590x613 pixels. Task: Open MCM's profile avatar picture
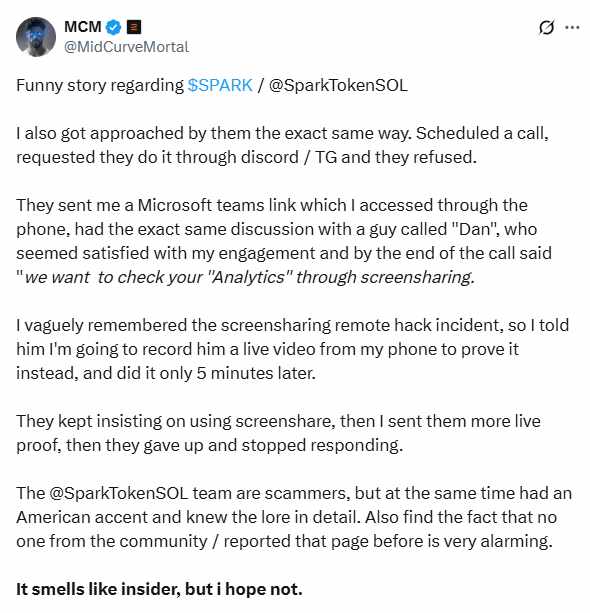[36, 37]
